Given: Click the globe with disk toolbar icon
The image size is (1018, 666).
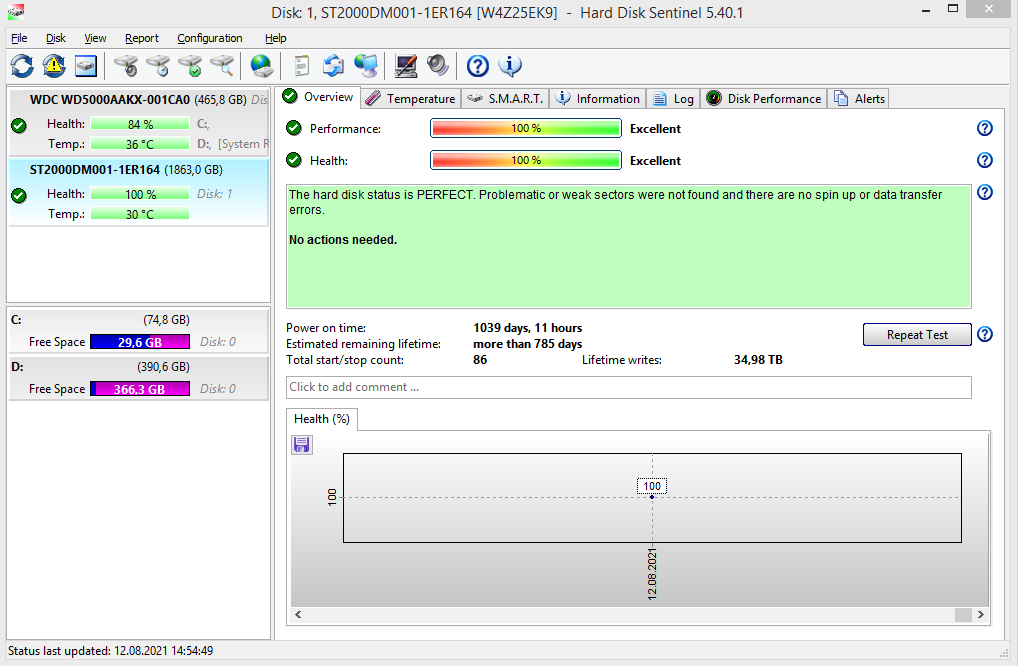Looking at the screenshot, I should [x=262, y=66].
